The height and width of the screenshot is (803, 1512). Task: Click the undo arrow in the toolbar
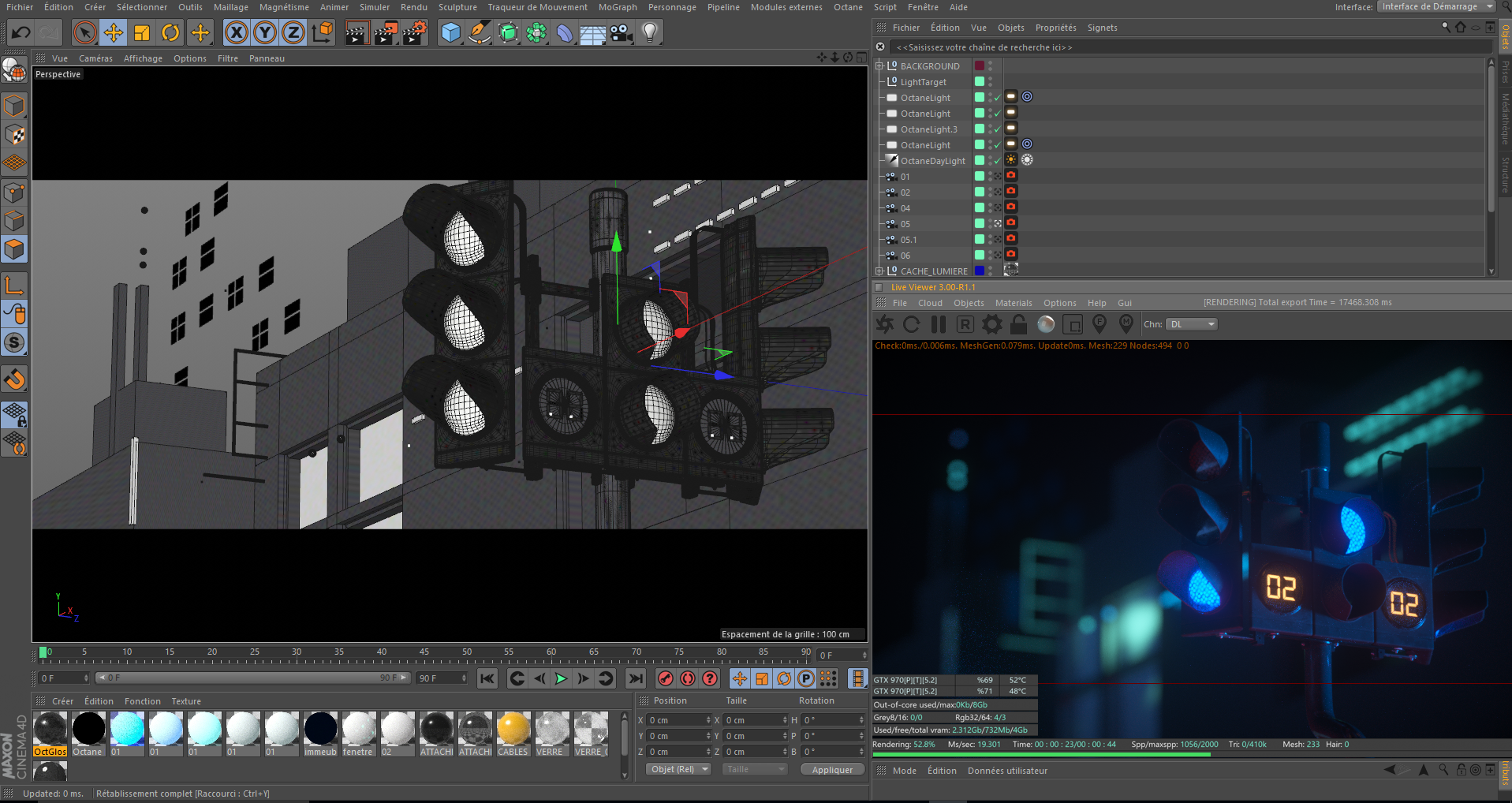coord(21,33)
